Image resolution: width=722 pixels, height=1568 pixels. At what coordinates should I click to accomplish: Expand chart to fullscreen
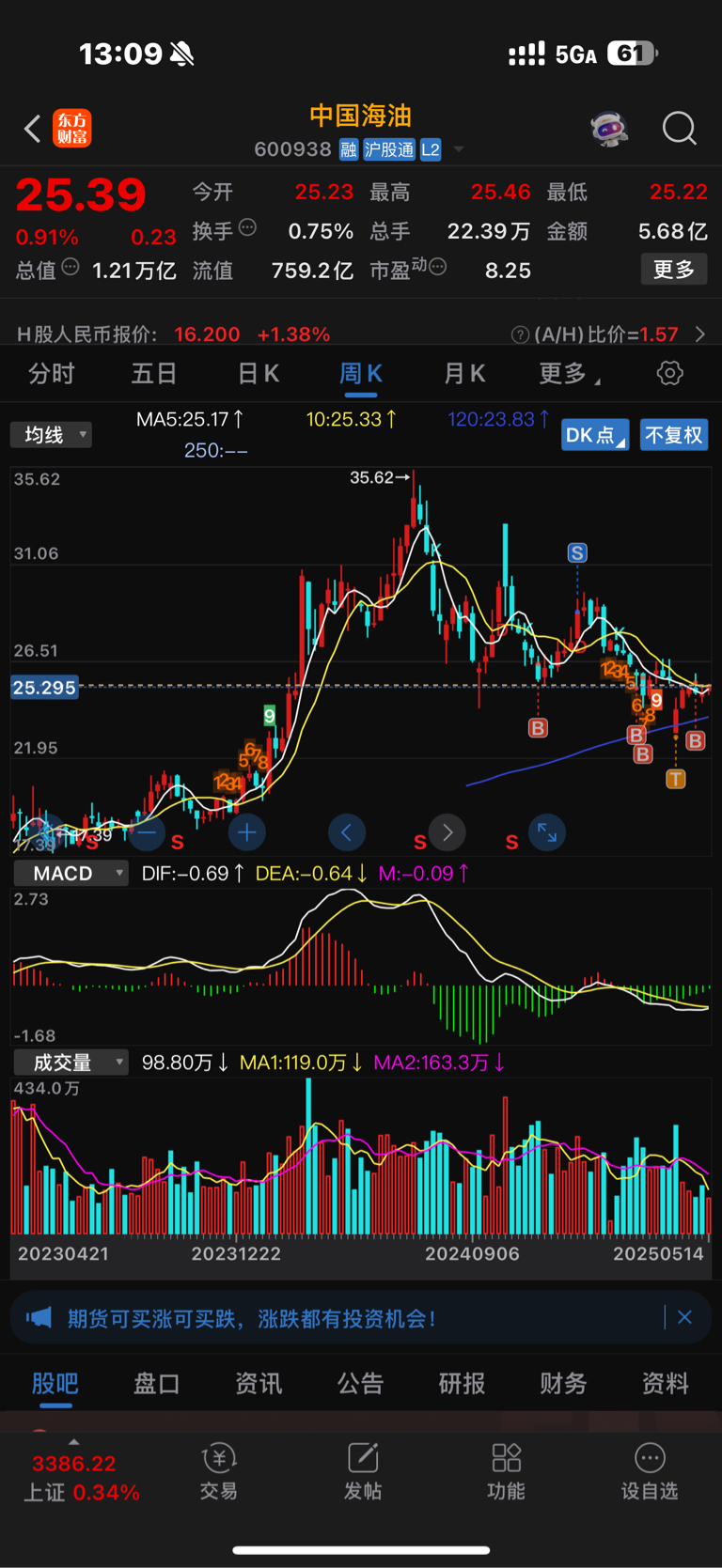547,832
